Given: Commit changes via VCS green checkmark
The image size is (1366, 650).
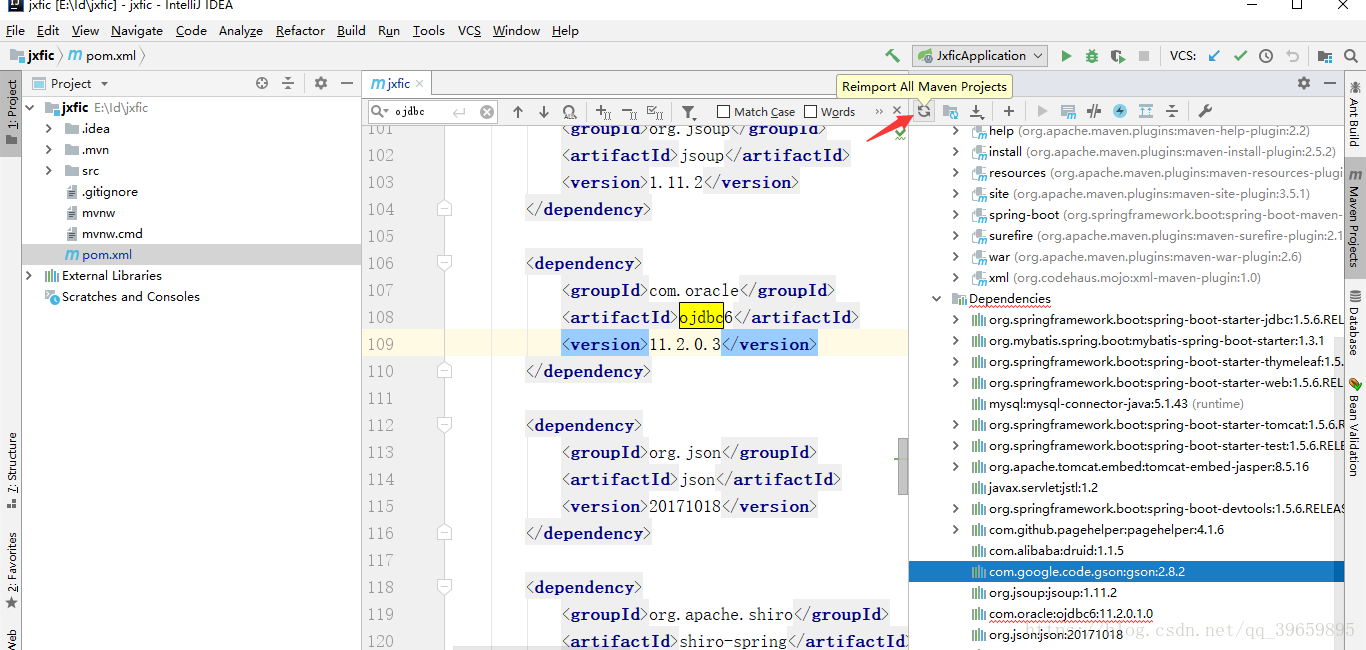Looking at the screenshot, I should click(x=1240, y=56).
